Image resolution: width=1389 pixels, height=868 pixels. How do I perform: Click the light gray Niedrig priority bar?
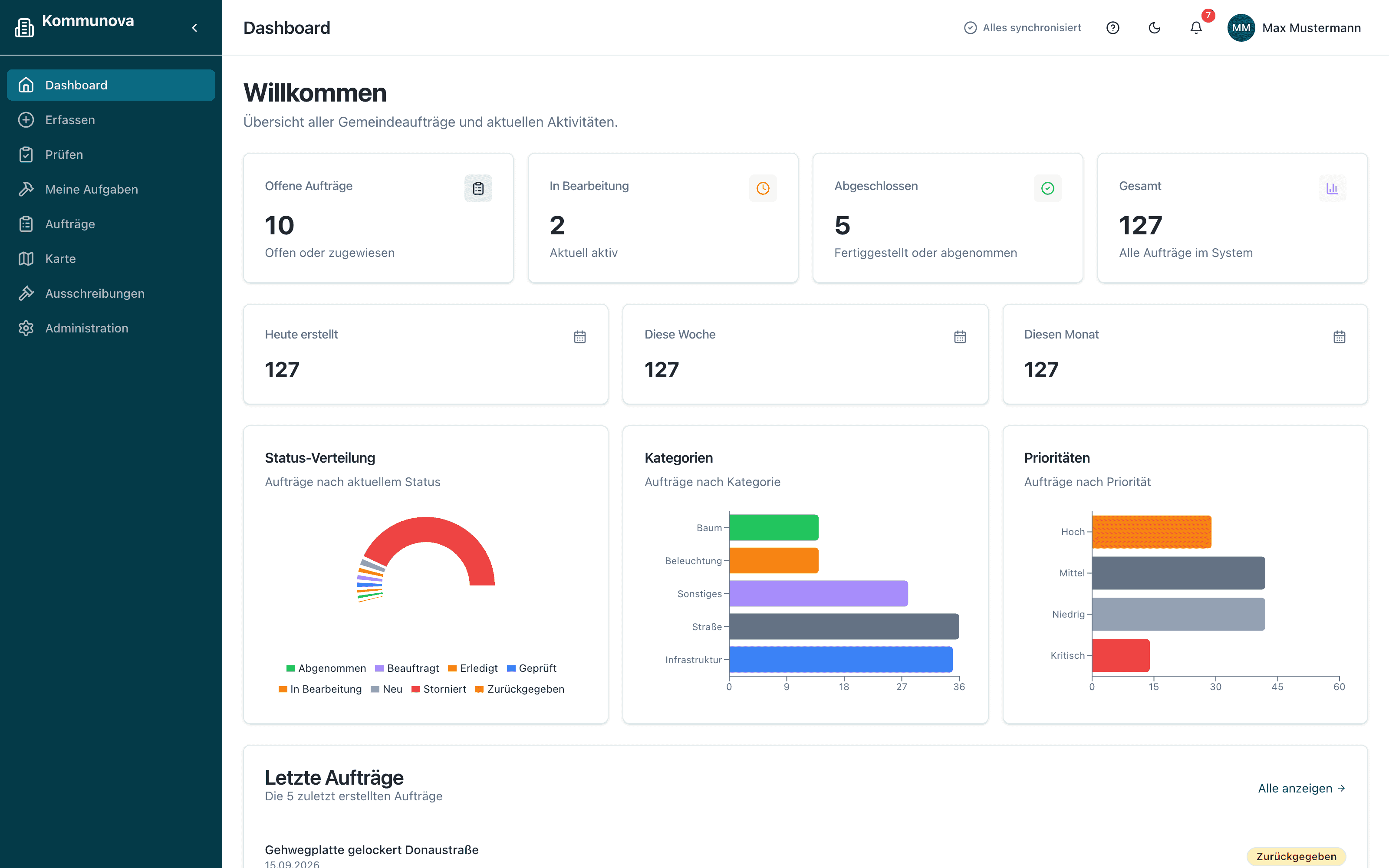1178,614
